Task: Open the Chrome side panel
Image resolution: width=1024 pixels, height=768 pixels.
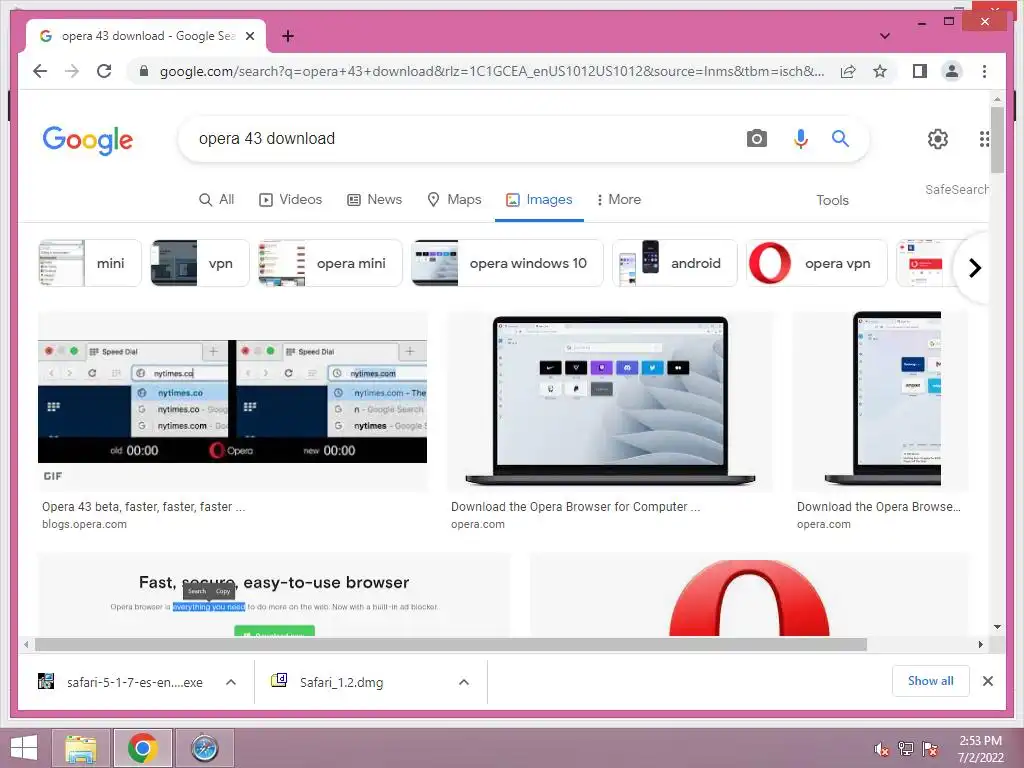Action: pyautogui.click(x=920, y=71)
